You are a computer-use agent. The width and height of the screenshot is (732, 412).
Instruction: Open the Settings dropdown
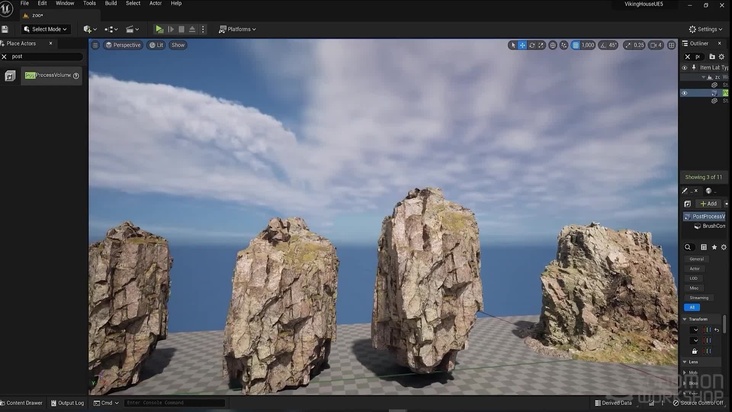pos(705,29)
